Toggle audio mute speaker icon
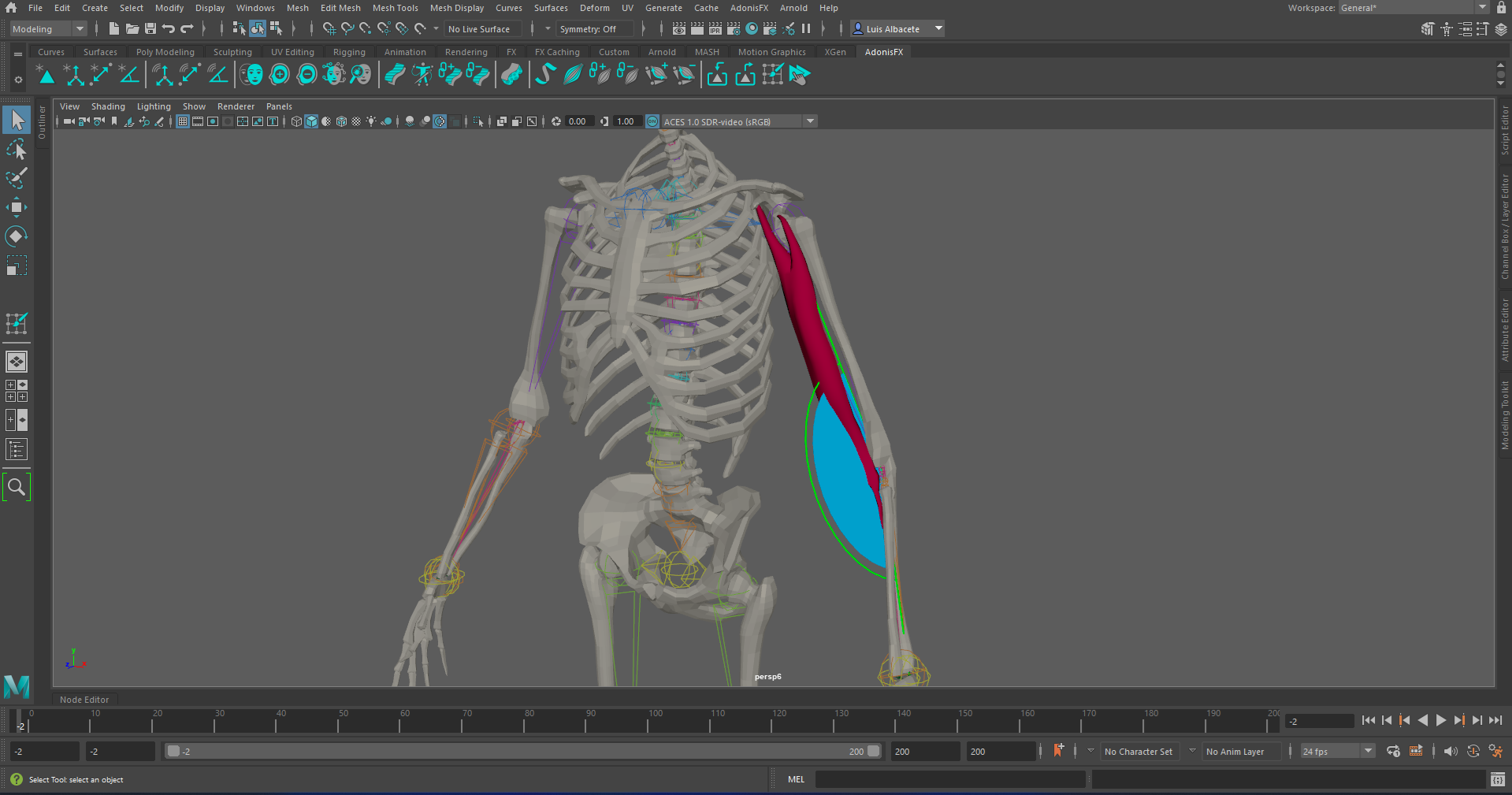Viewport: 1512px width, 795px height. click(x=1450, y=751)
